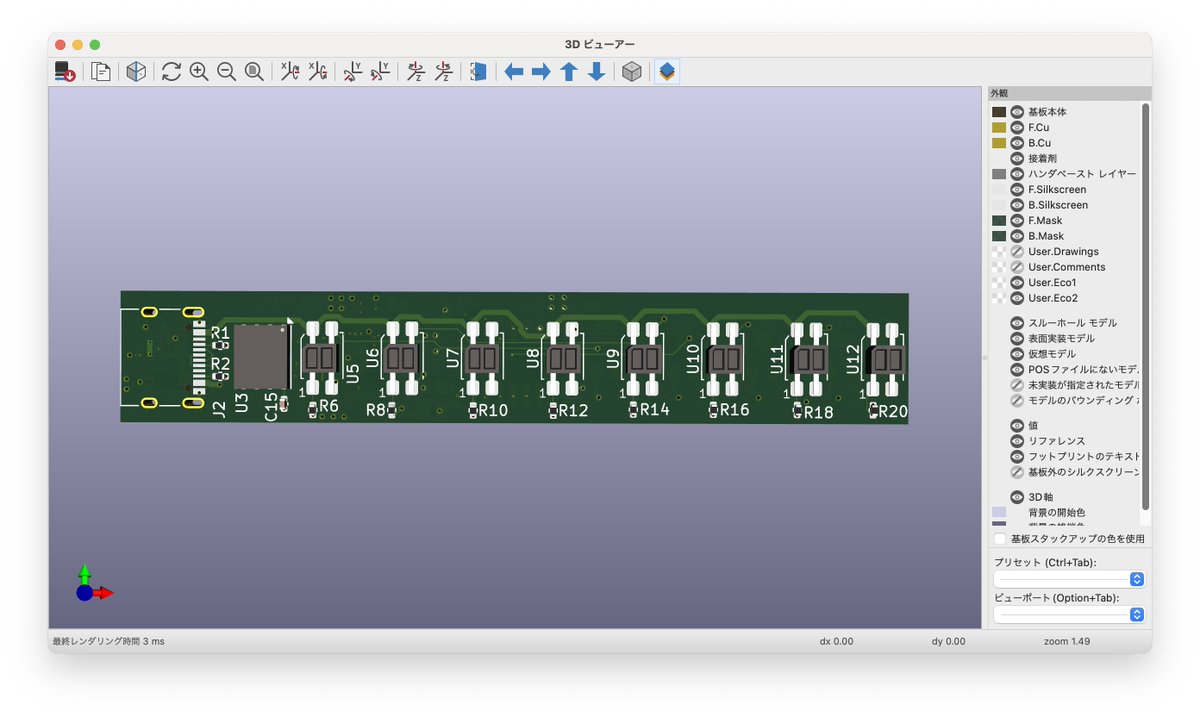Show models marked 未実装が指定されたモデル

click(1017, 385)
